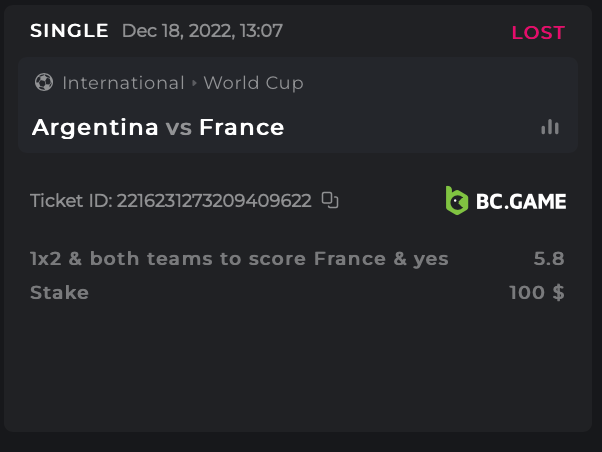Click the breadcrumb arrow between International and World Cup
Screen dimensions: 602x452
click(194, 83)
